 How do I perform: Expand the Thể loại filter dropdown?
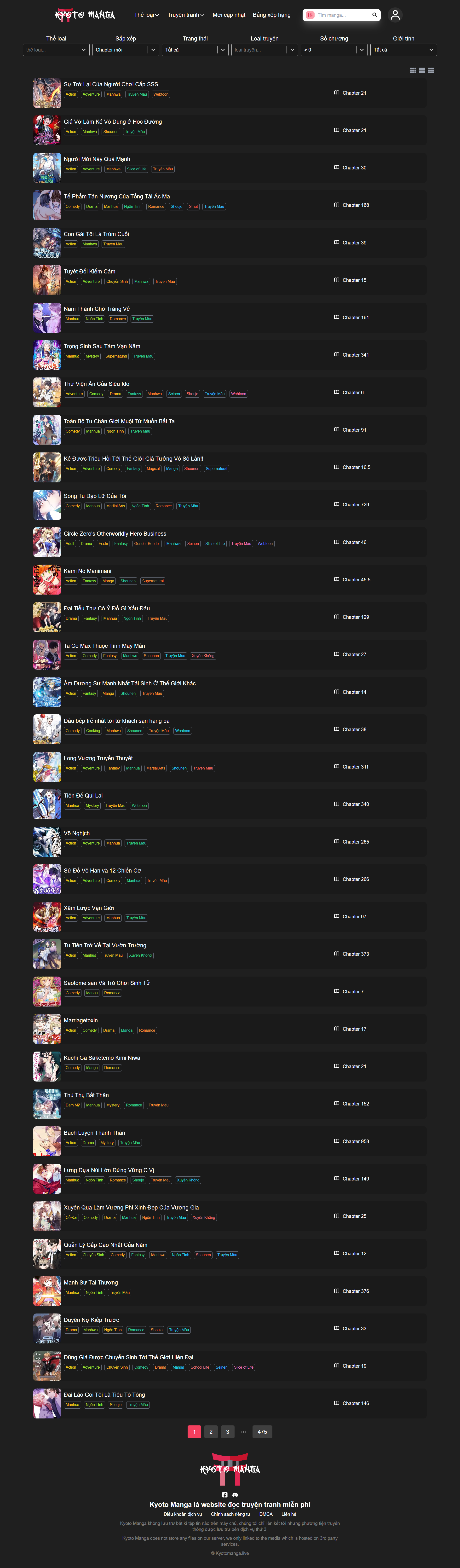coord(57,50)
